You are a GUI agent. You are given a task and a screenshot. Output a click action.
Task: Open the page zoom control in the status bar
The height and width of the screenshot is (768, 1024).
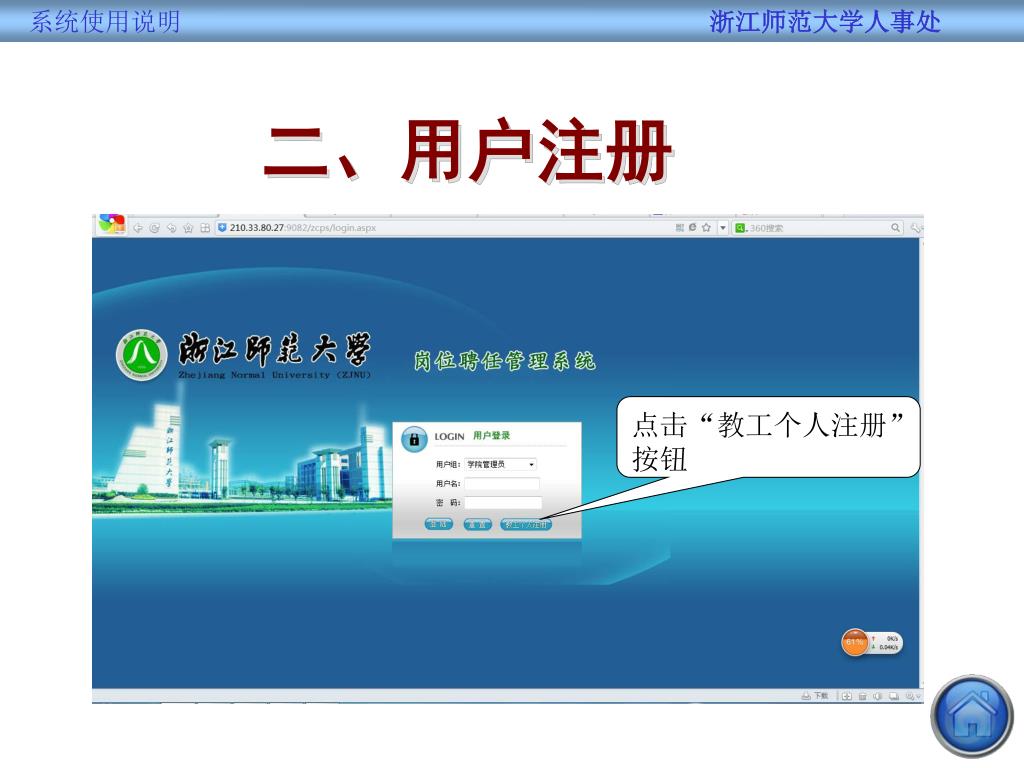tap(912, 696)
